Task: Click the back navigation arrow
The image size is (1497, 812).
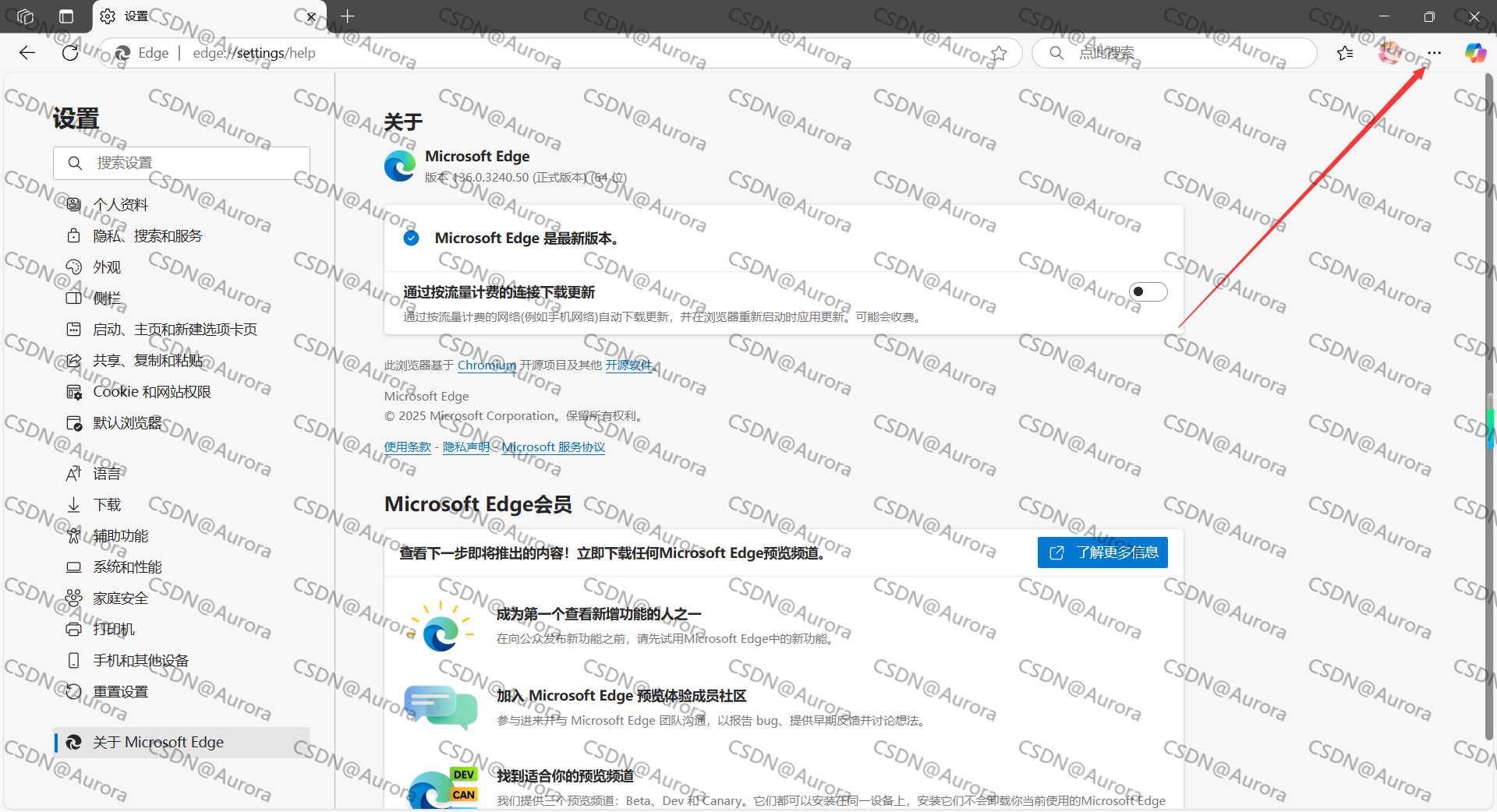Action: [x=27, y=53]
